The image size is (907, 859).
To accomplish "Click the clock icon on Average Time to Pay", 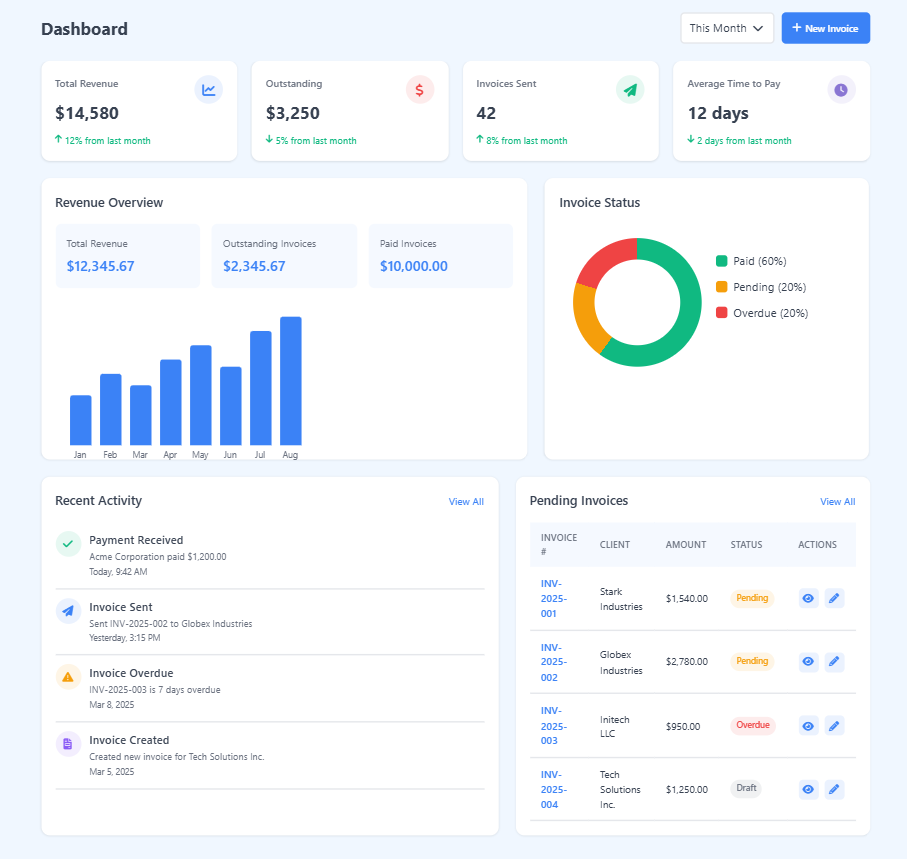I will 841,89.
